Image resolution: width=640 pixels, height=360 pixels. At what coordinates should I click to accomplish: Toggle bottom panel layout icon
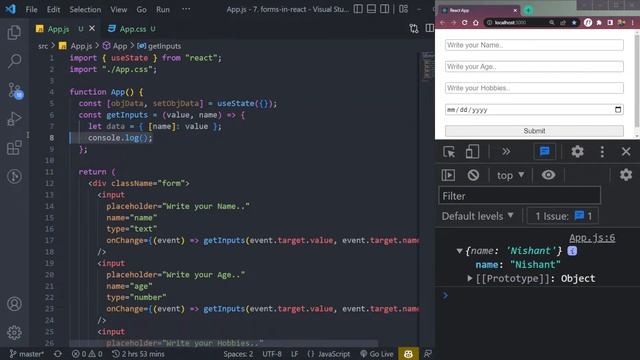click(x=371, y=9)
